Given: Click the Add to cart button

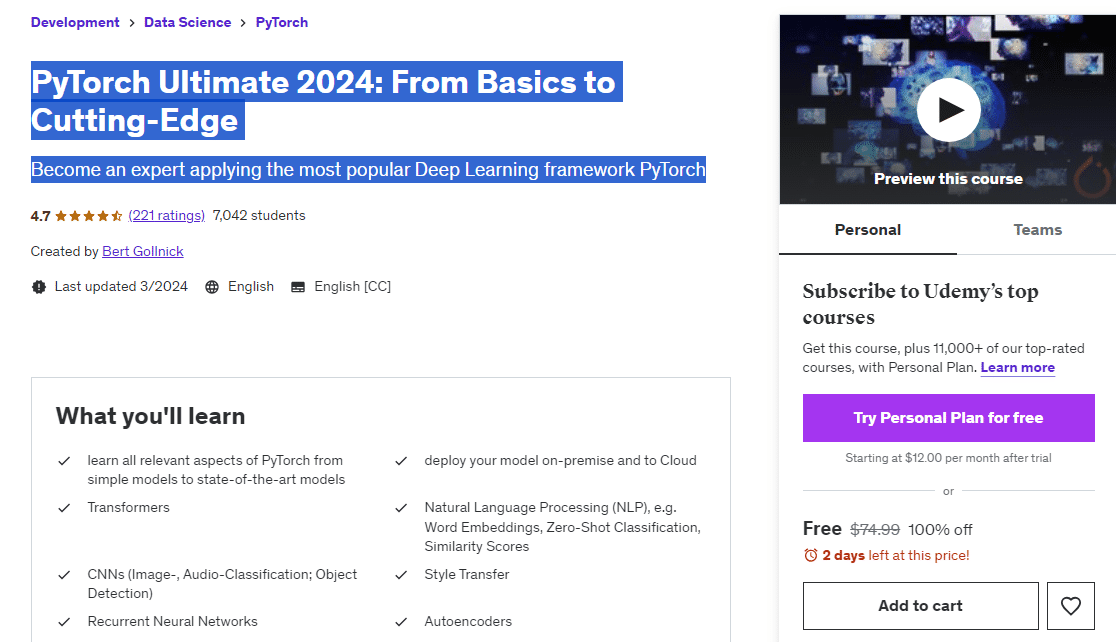Looking at the screenshot, I should [x=920, y=606].
